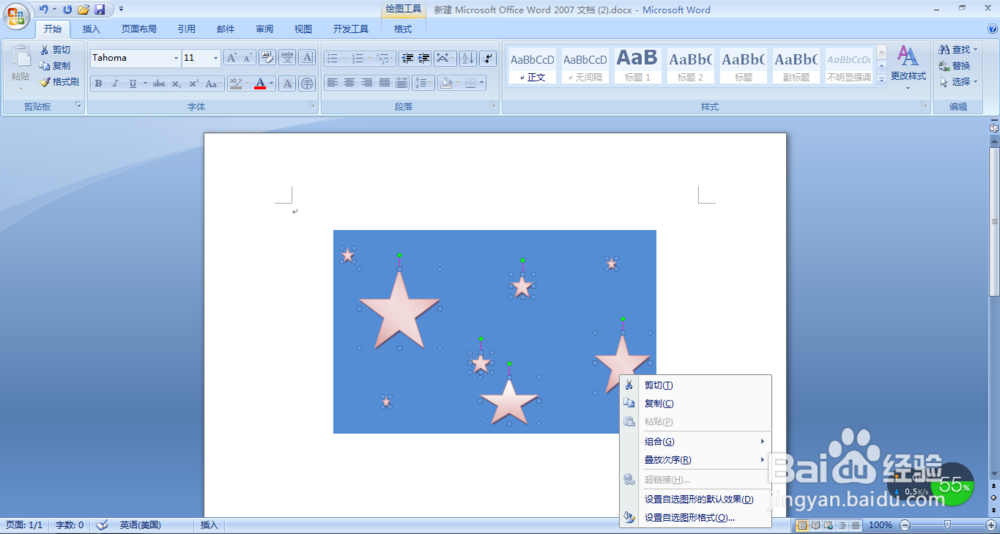Click the Cut (剪切) button in ribbon clipboard group

[55, 50]
